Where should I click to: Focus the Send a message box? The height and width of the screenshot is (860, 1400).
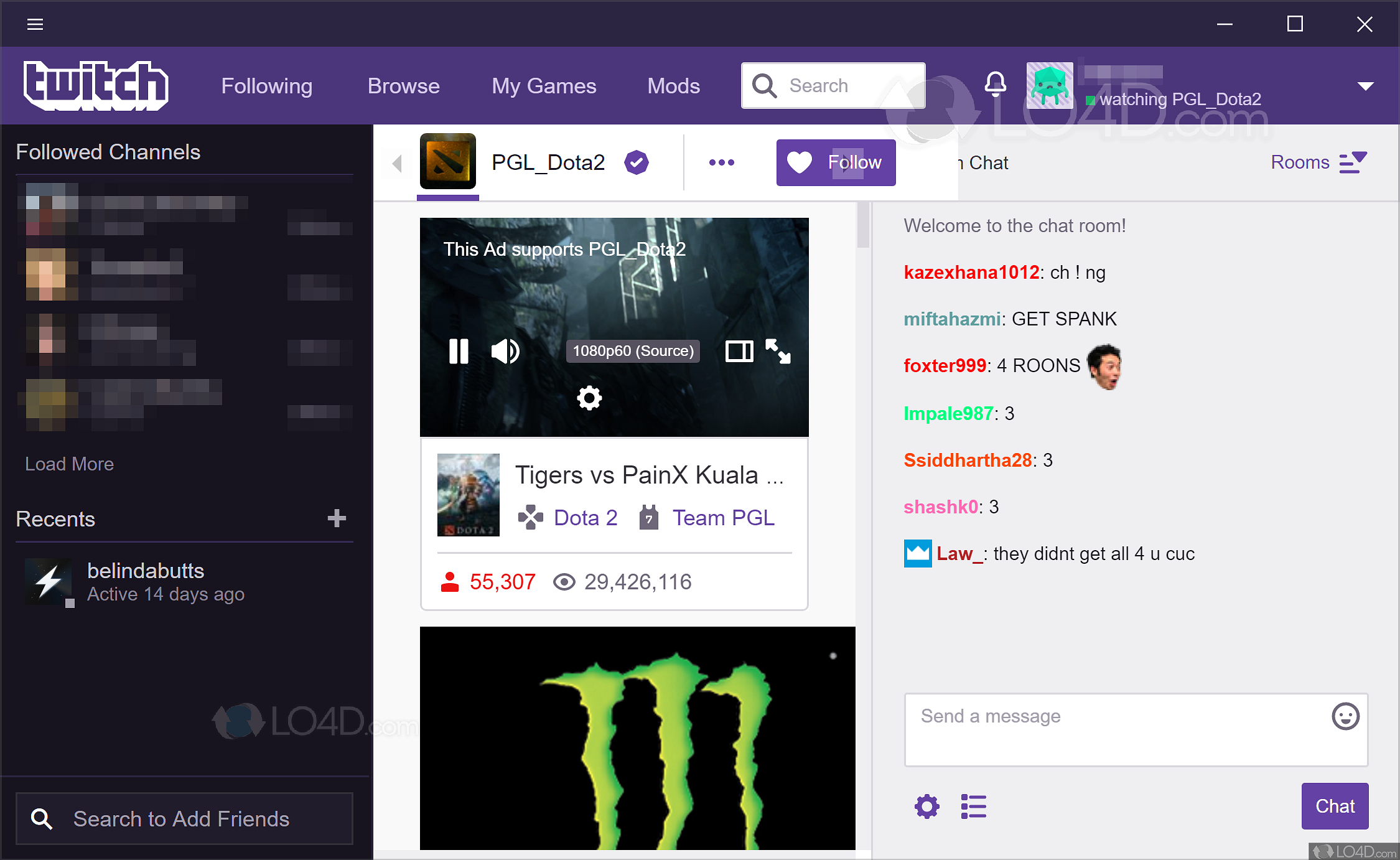[1136, 730]
